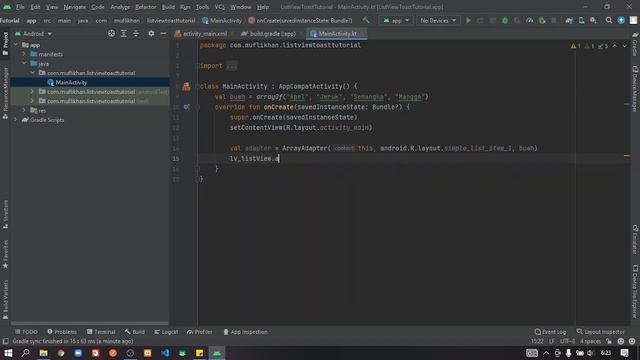Image resolution: width=640 pixels, height=360 pixels.
Task: Collapse the java folder
Action: coord(24,63)
